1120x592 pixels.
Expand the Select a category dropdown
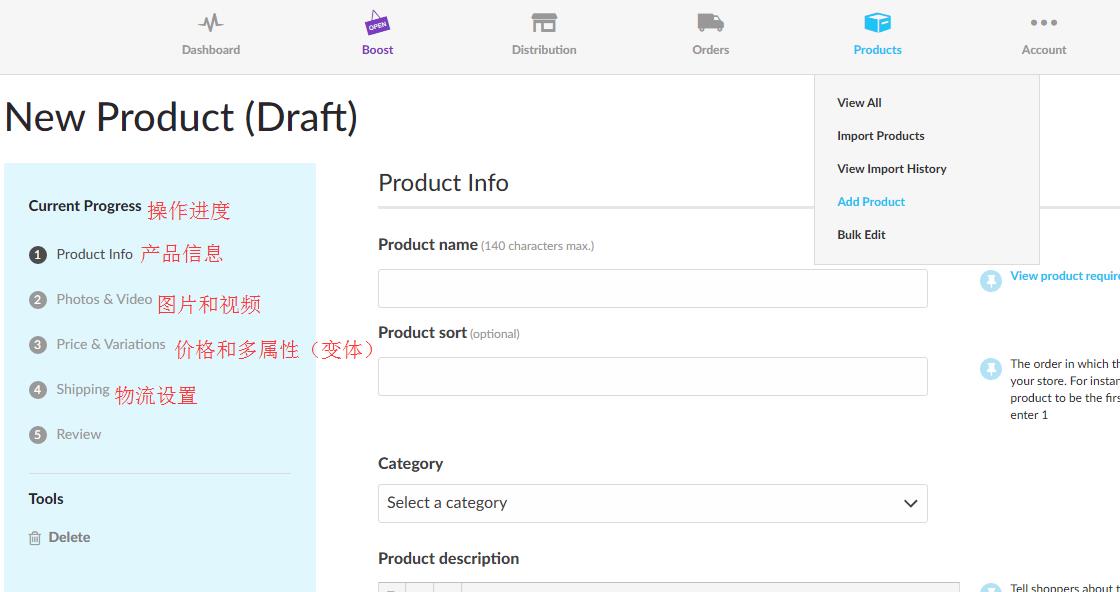coord(652,503)
